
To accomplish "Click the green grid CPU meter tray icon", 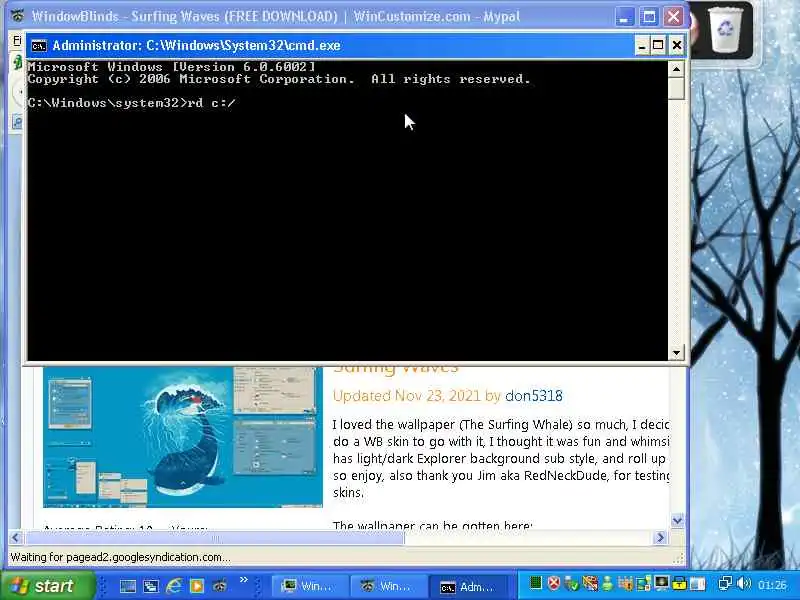I will coord(536,583).
